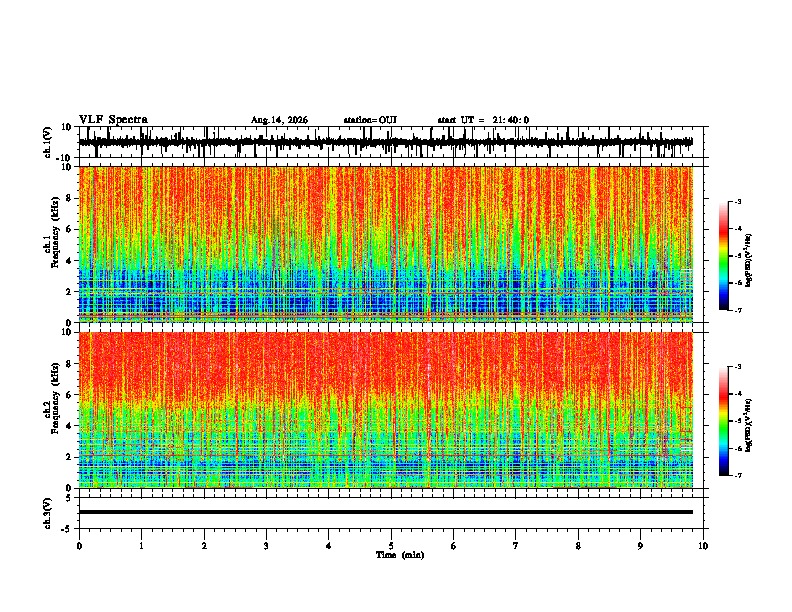
Task: Click the ch.1(V) waveform trace panel
Action: point(391,142)
